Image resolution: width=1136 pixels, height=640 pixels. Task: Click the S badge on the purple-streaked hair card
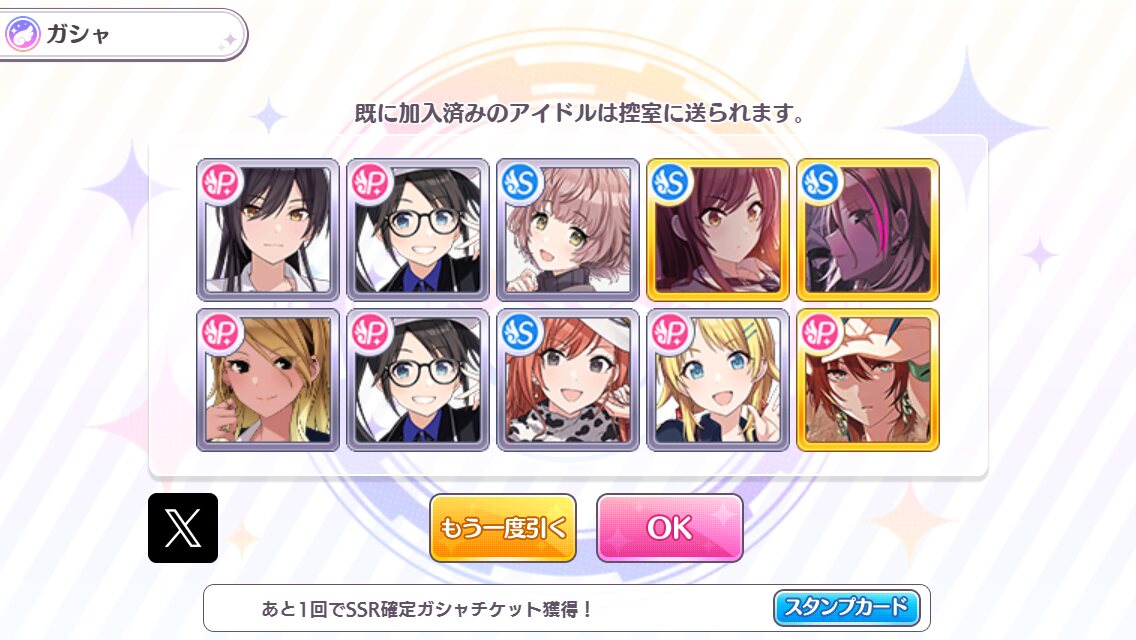[822, 182]
